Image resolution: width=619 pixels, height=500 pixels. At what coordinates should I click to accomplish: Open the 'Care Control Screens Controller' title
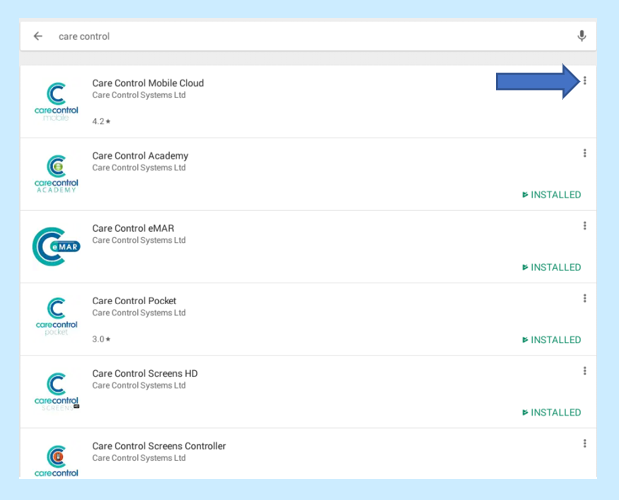pyautogui.click(x=159, y=446)
